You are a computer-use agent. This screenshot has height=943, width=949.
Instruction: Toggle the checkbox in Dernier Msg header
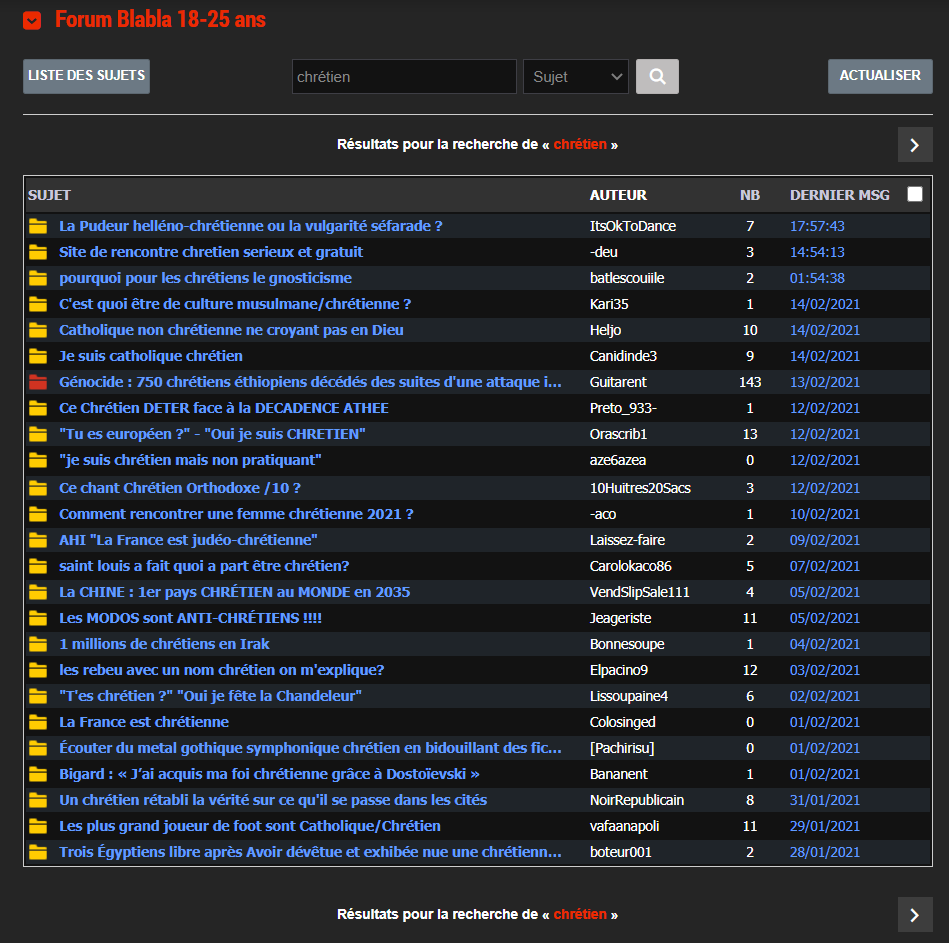click(x=914, y=195)
